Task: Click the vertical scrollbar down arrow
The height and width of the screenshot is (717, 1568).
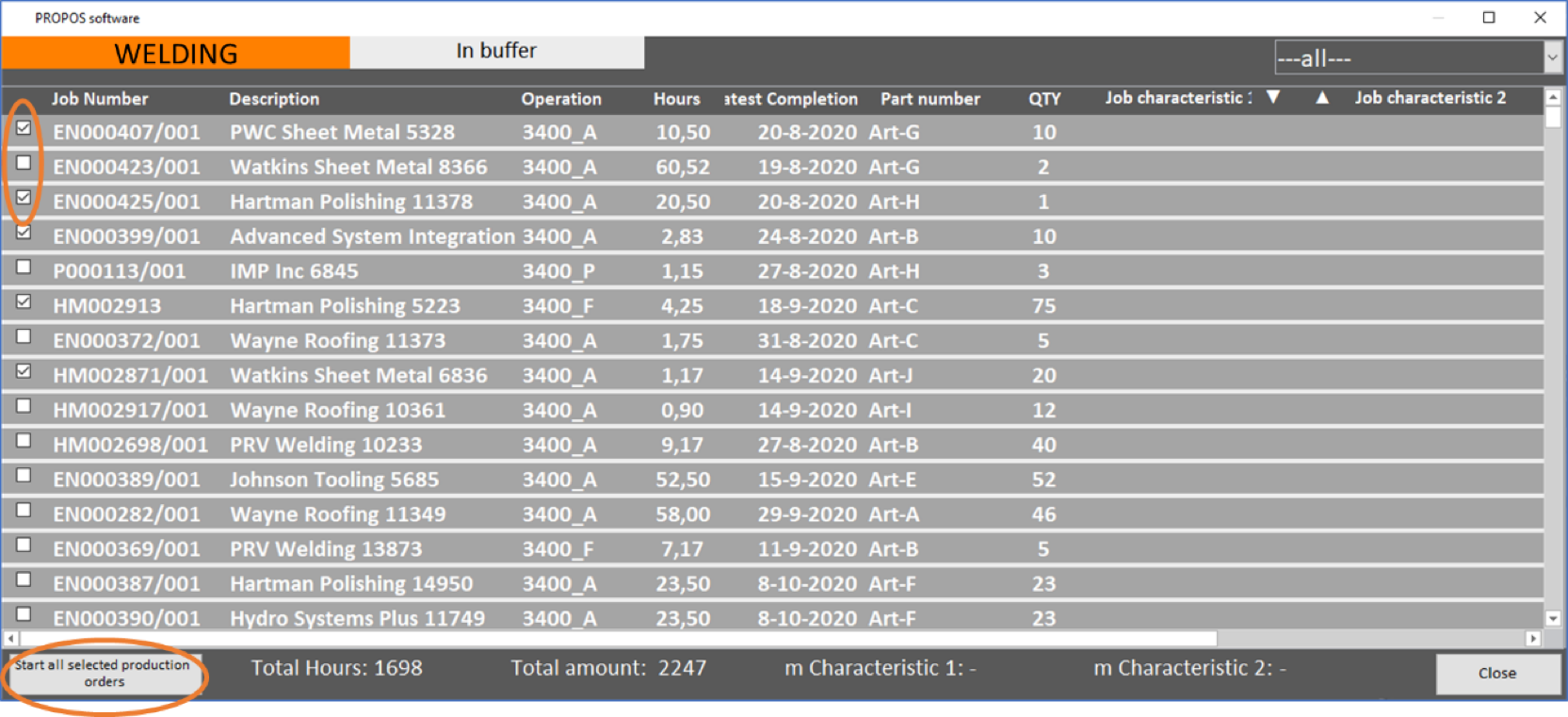Action: (1553, 619)
